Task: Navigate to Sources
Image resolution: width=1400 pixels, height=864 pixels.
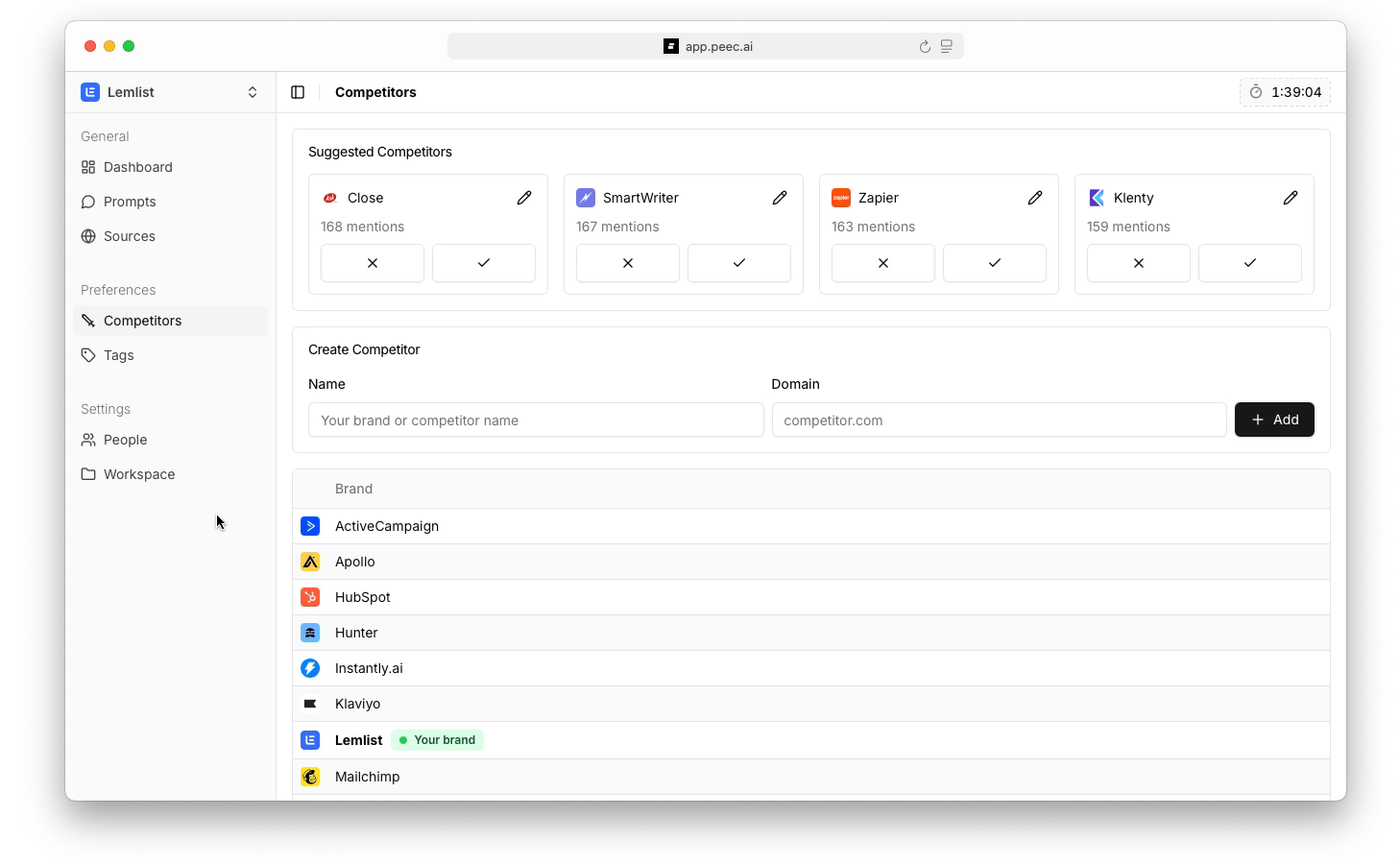Action: (x=170, y=236)
